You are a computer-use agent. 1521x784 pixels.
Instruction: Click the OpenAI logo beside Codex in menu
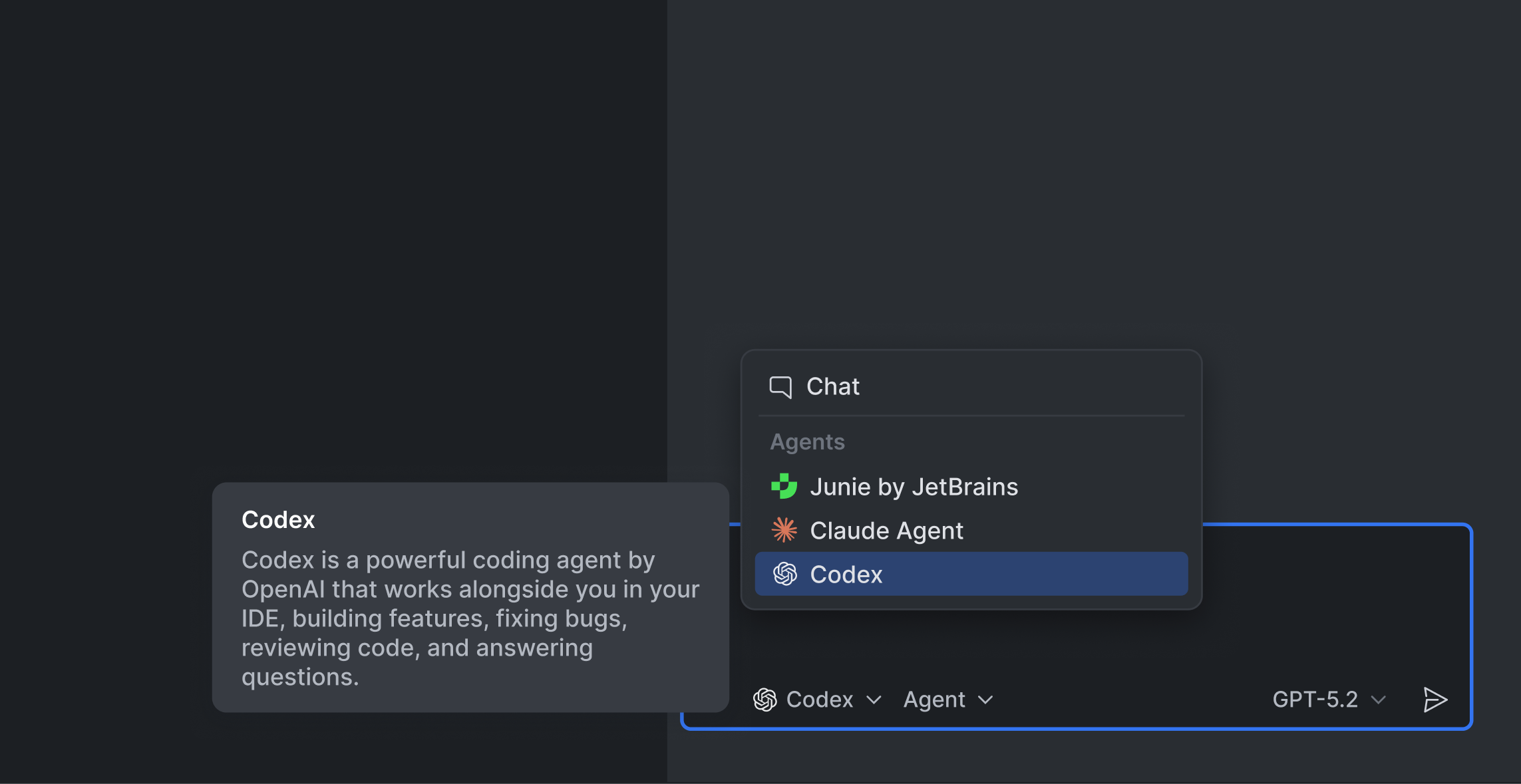(x=785, y=573)
